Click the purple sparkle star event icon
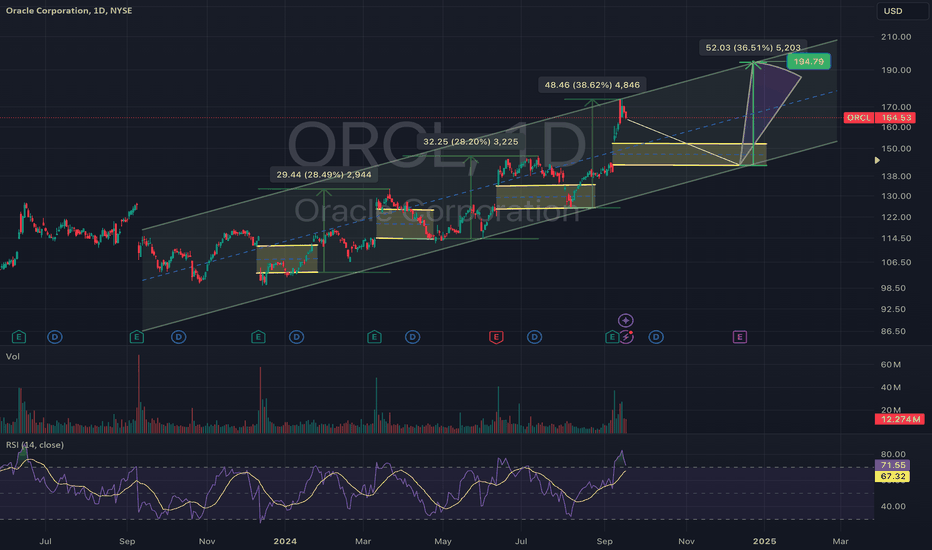Viewport: 932px width, 550px height. pos(625,320)
